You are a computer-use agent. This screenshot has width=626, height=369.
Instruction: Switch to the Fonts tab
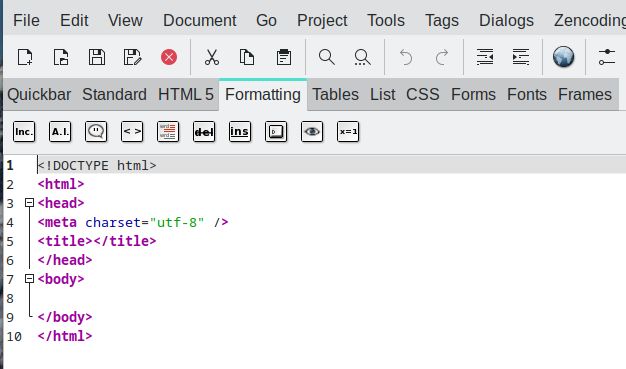[x=527, y=95]
